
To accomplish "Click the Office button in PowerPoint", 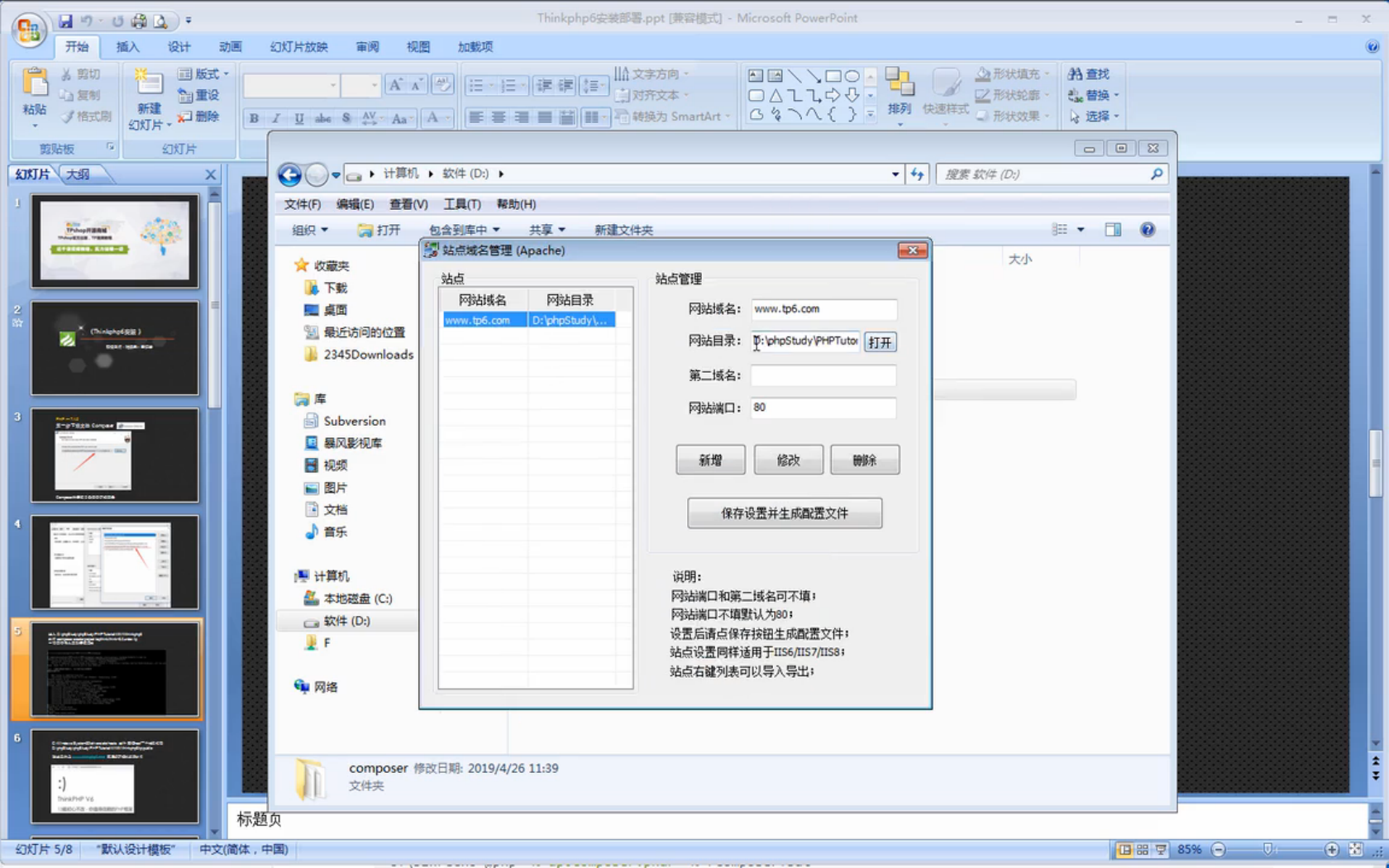I will 29,31.
